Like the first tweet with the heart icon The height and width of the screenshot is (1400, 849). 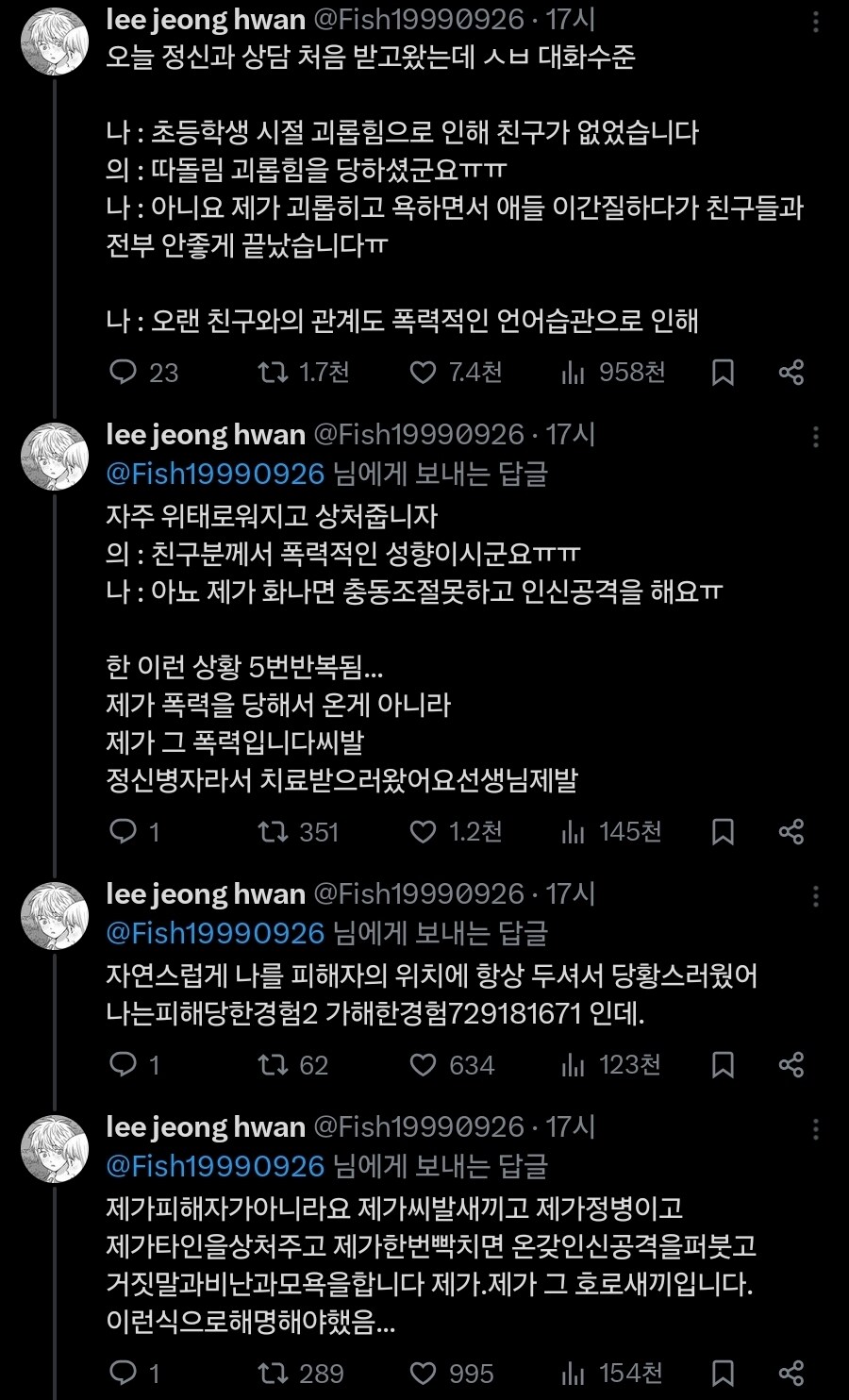[x=421, y=372]
